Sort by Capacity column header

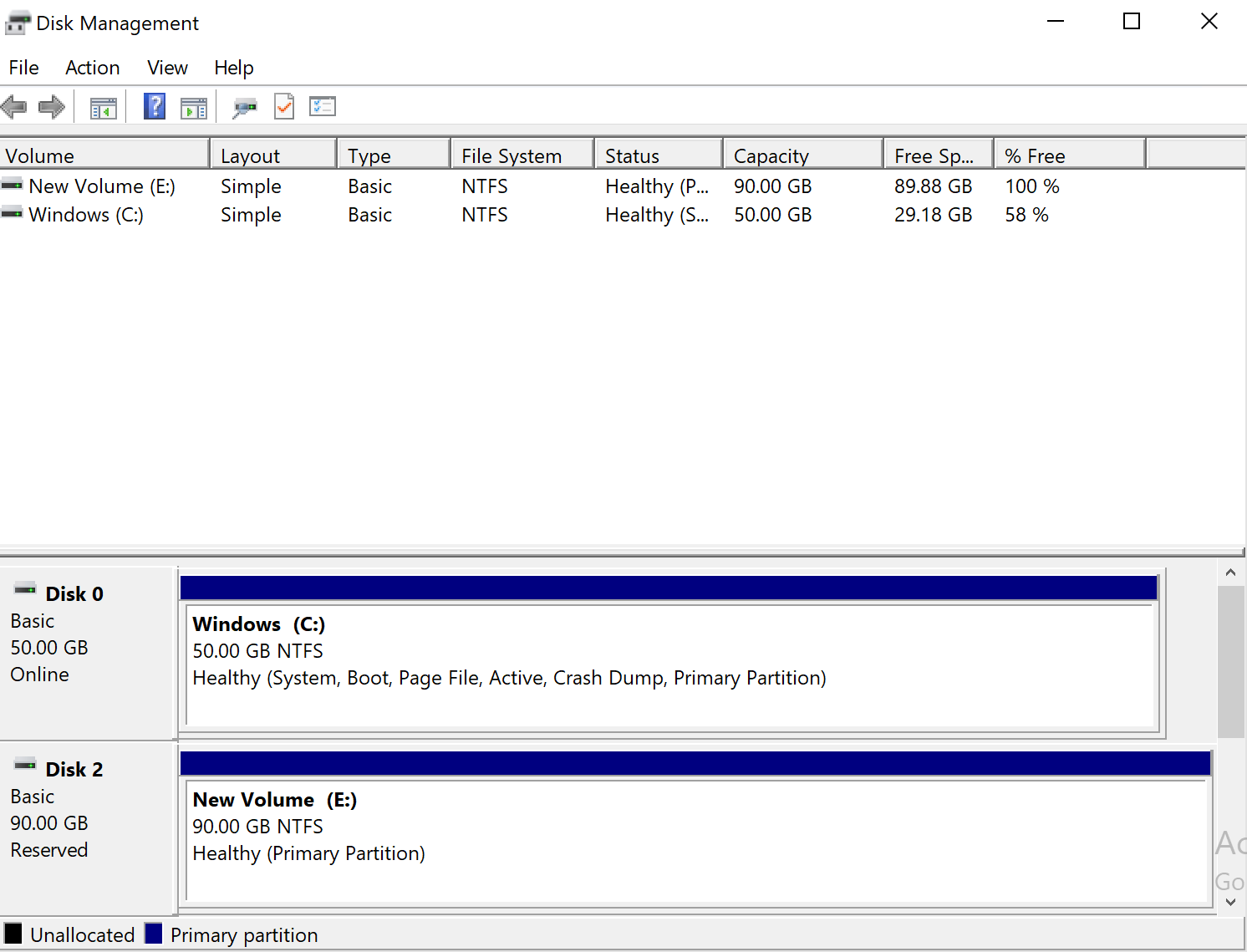[x=802, y=155]
